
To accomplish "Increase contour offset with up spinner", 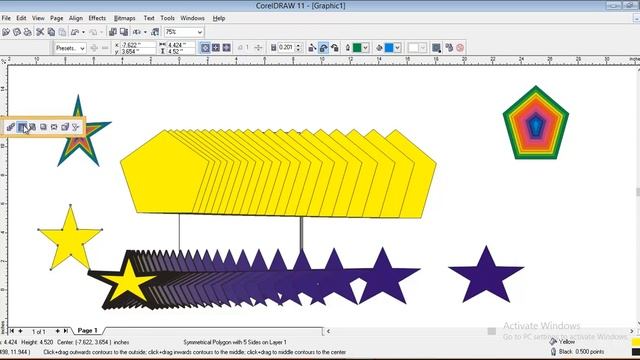I will coord(298,45).
